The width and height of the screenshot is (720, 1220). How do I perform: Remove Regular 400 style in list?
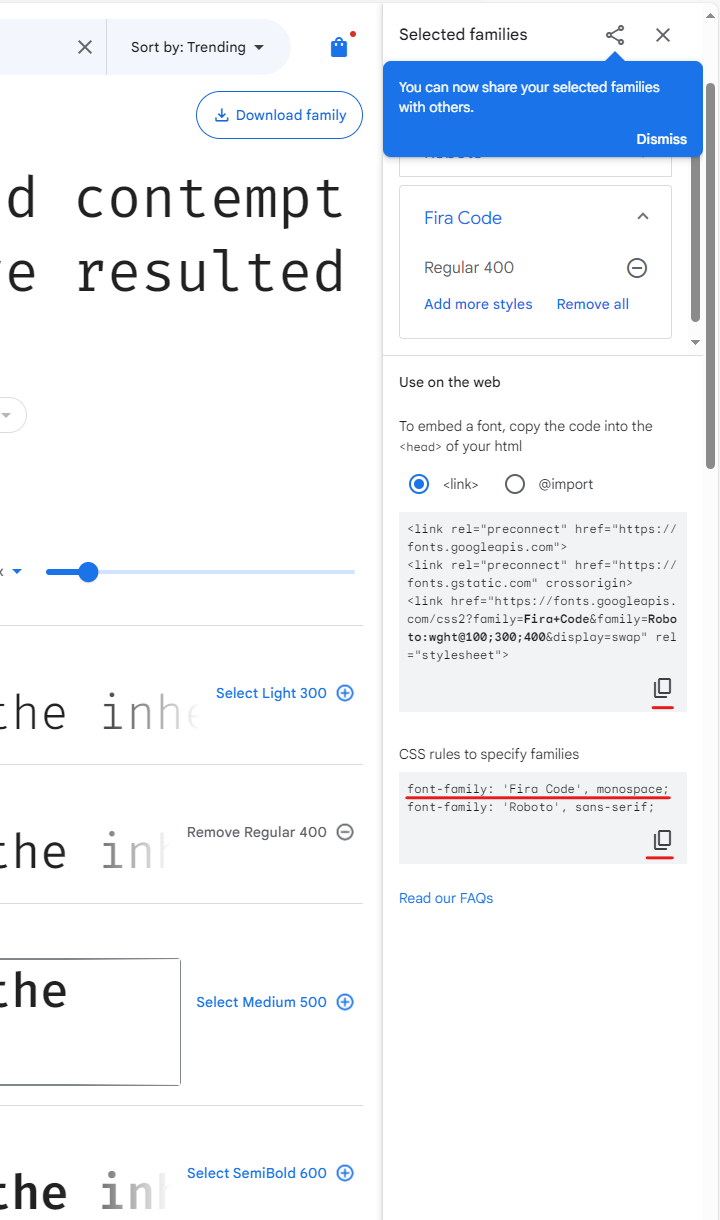[271, 832]
